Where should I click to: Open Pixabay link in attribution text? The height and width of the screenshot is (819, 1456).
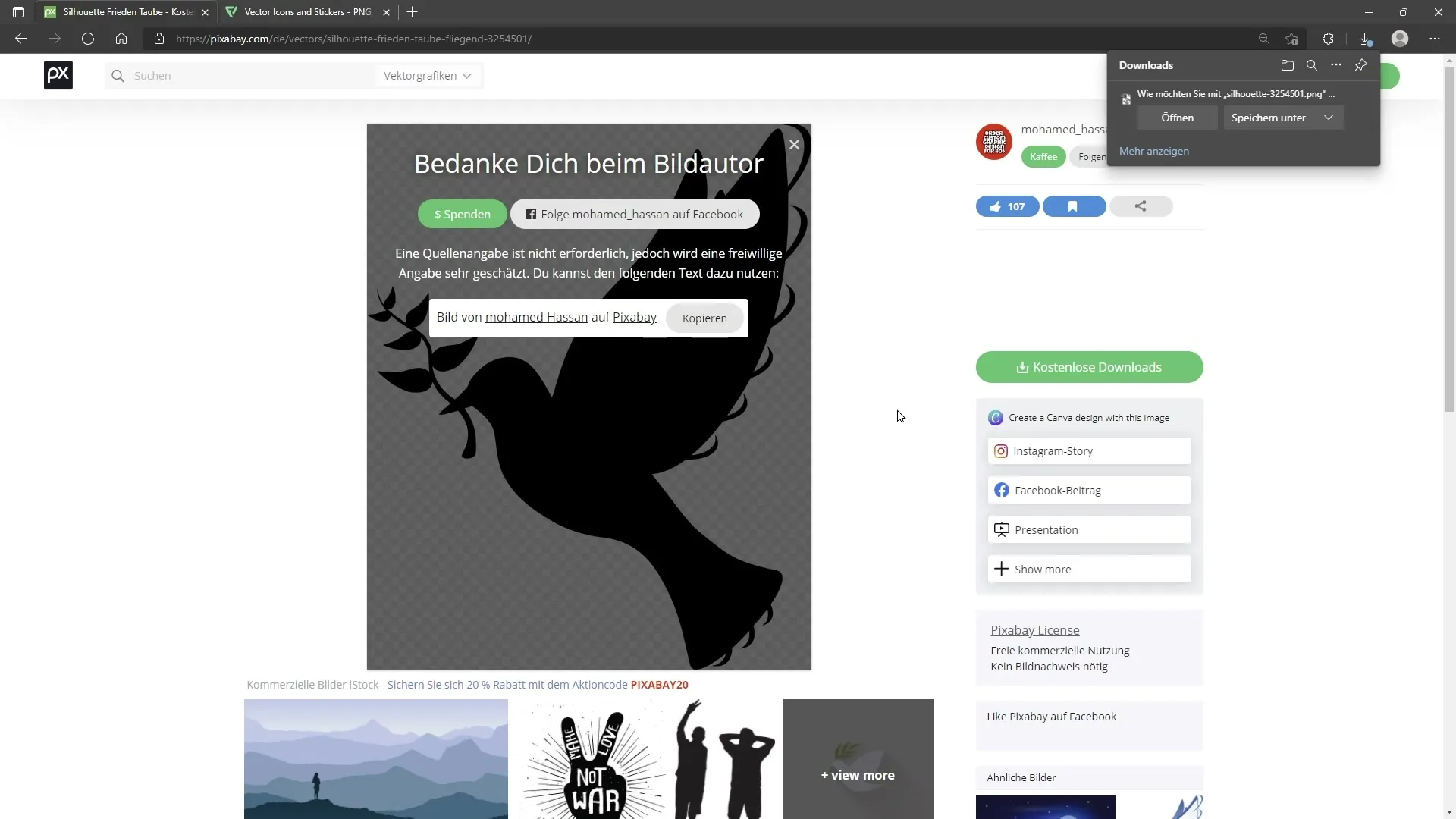pyautogui.click(x=635, y=317)
